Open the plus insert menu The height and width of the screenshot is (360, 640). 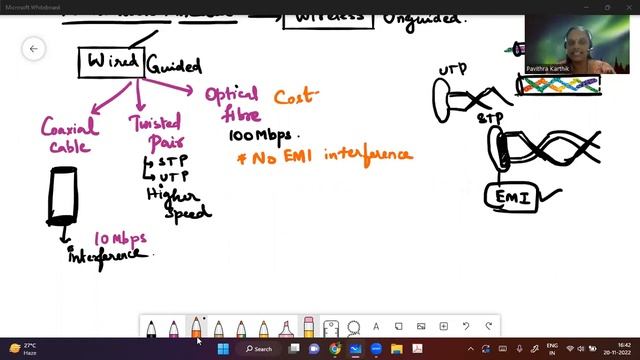point(444,326)
